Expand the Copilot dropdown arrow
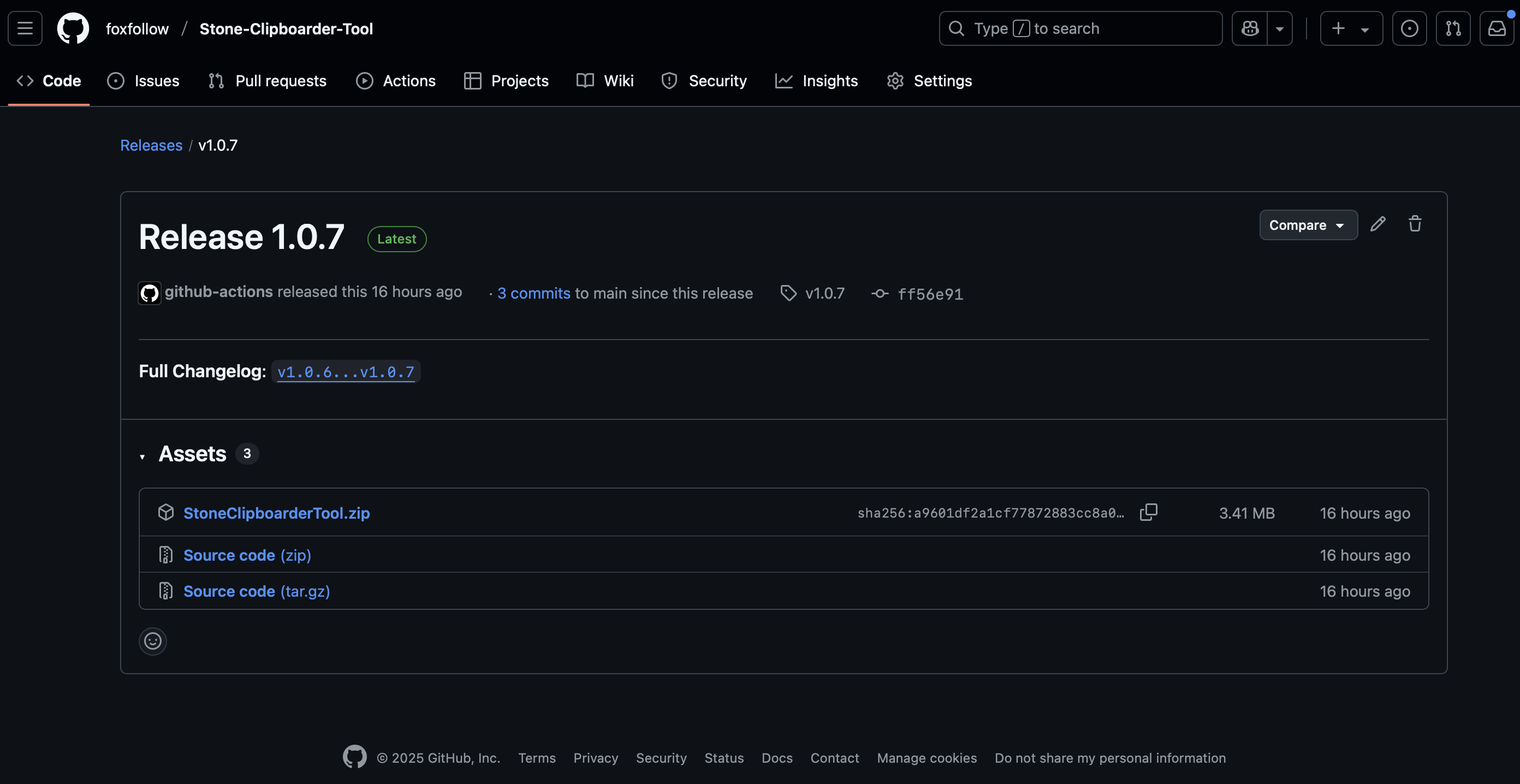The height and width of the screenshot is (784, 1520). (x=1279, y=28)
